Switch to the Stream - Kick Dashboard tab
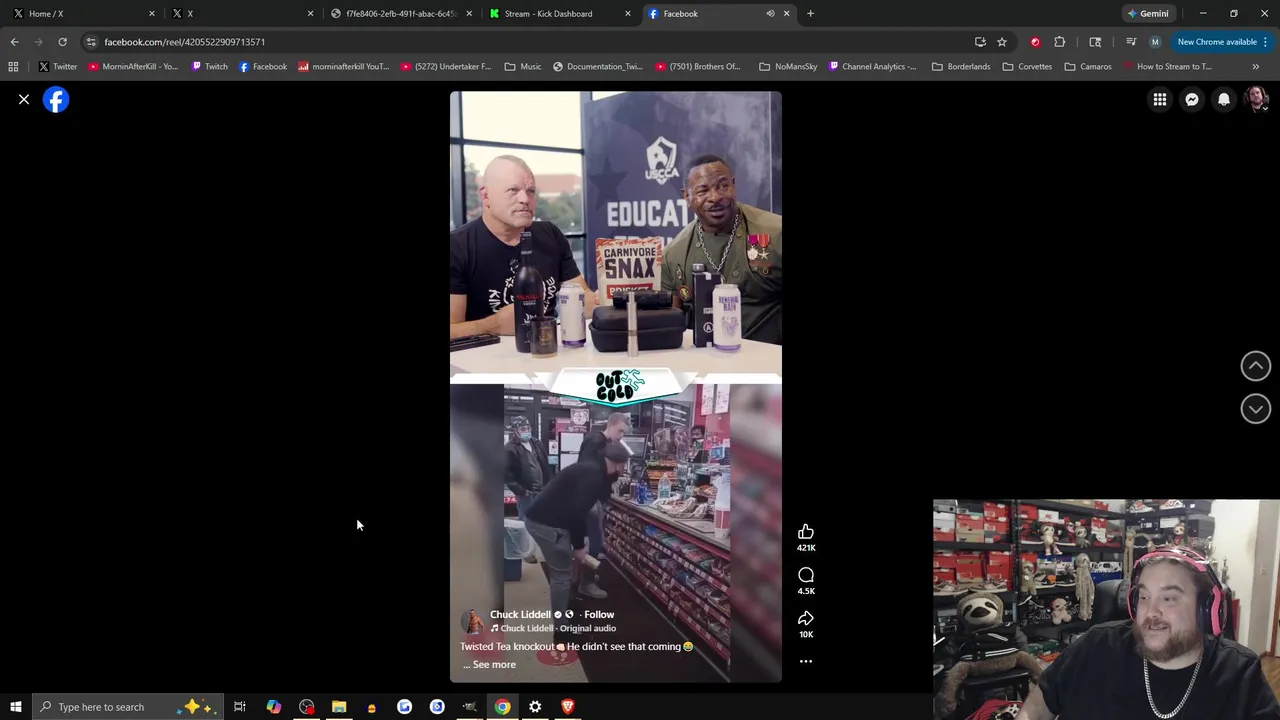This screenshot has width=1280, height=720. [x=558, y=13]
